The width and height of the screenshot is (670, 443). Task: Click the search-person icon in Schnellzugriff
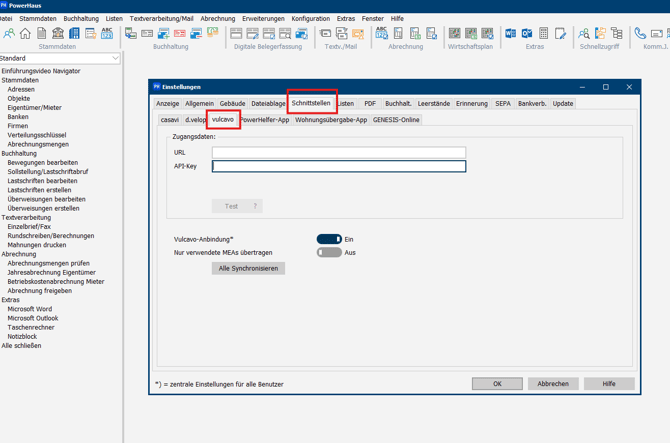coord(584,34)
